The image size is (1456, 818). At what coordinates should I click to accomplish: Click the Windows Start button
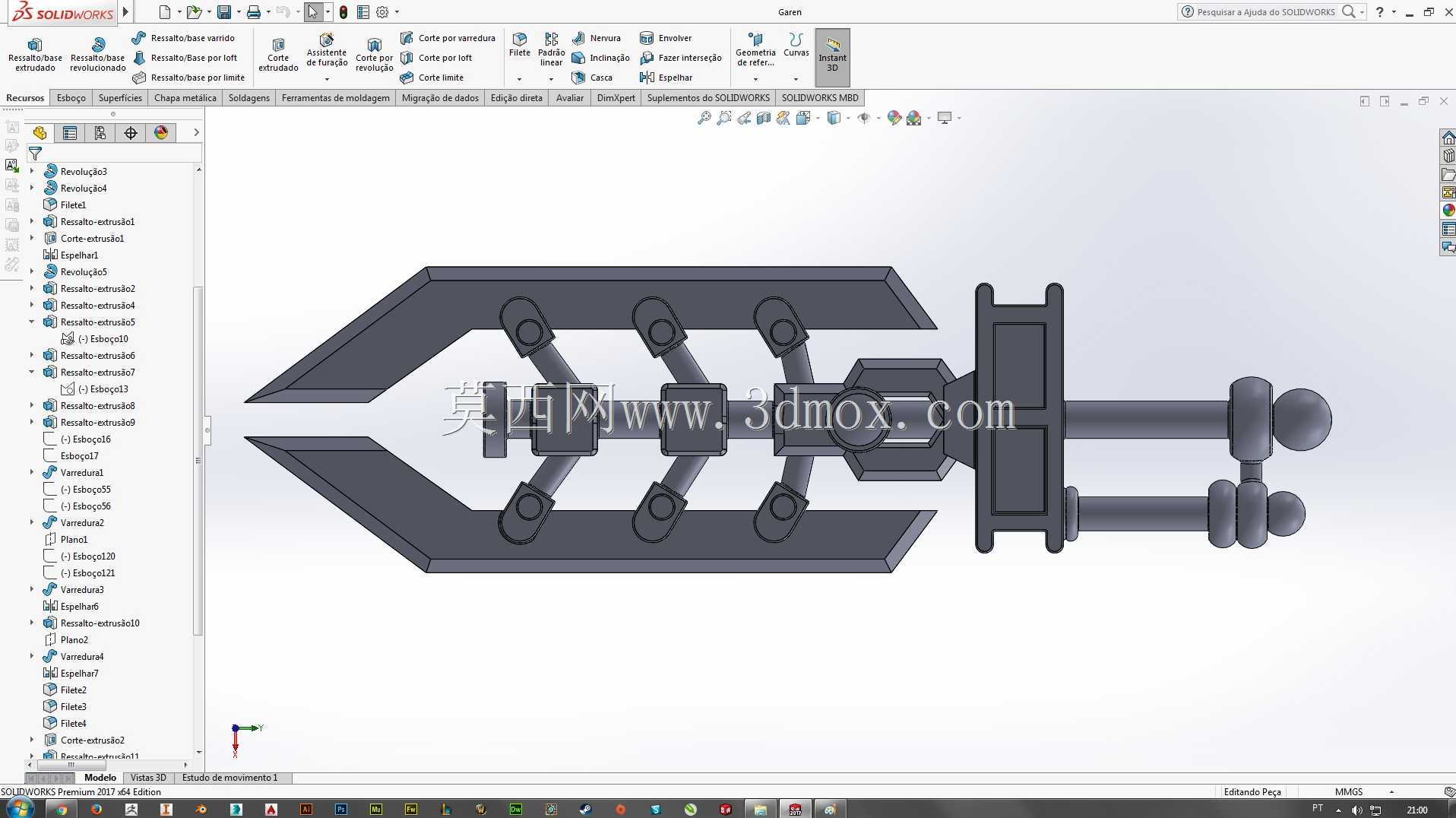pyautogui.click(x=21, y=808)
